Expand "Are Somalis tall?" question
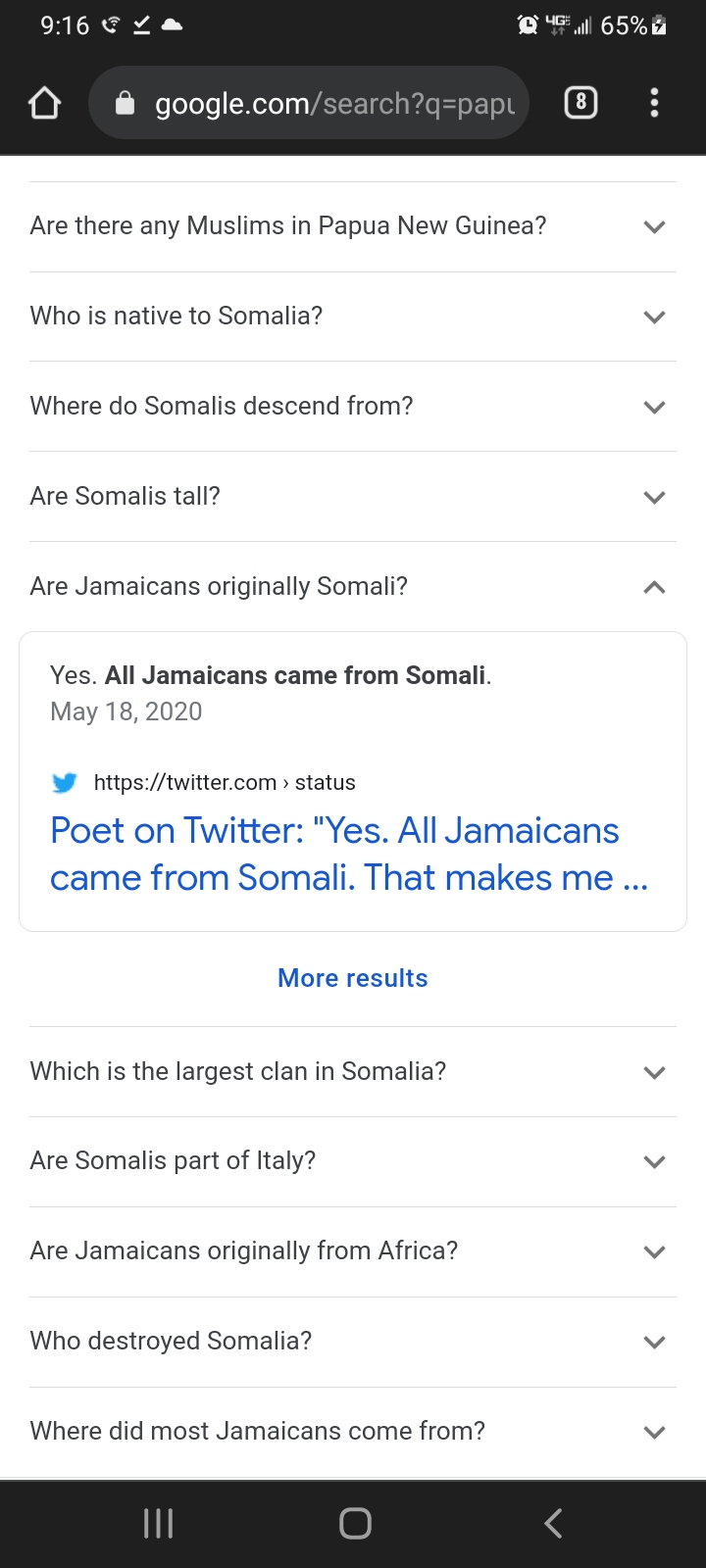 pos(353,497)
